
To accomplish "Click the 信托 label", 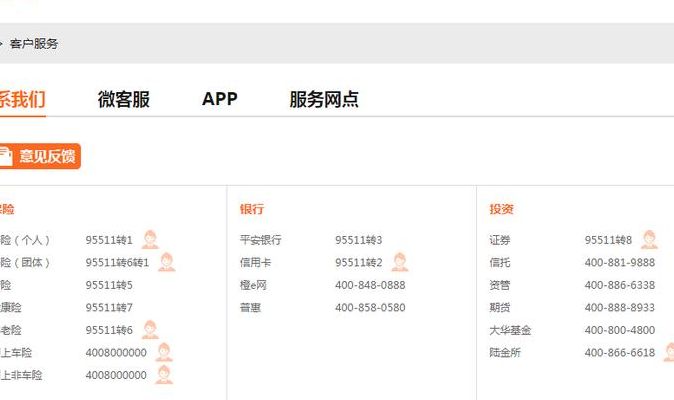I will click(500, 262).
